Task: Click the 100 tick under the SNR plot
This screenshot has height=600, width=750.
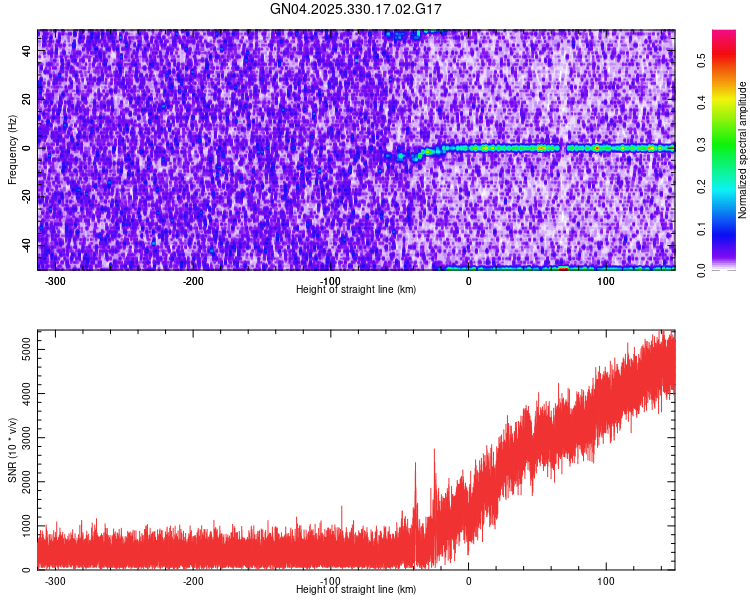Action: pos(605,581)
